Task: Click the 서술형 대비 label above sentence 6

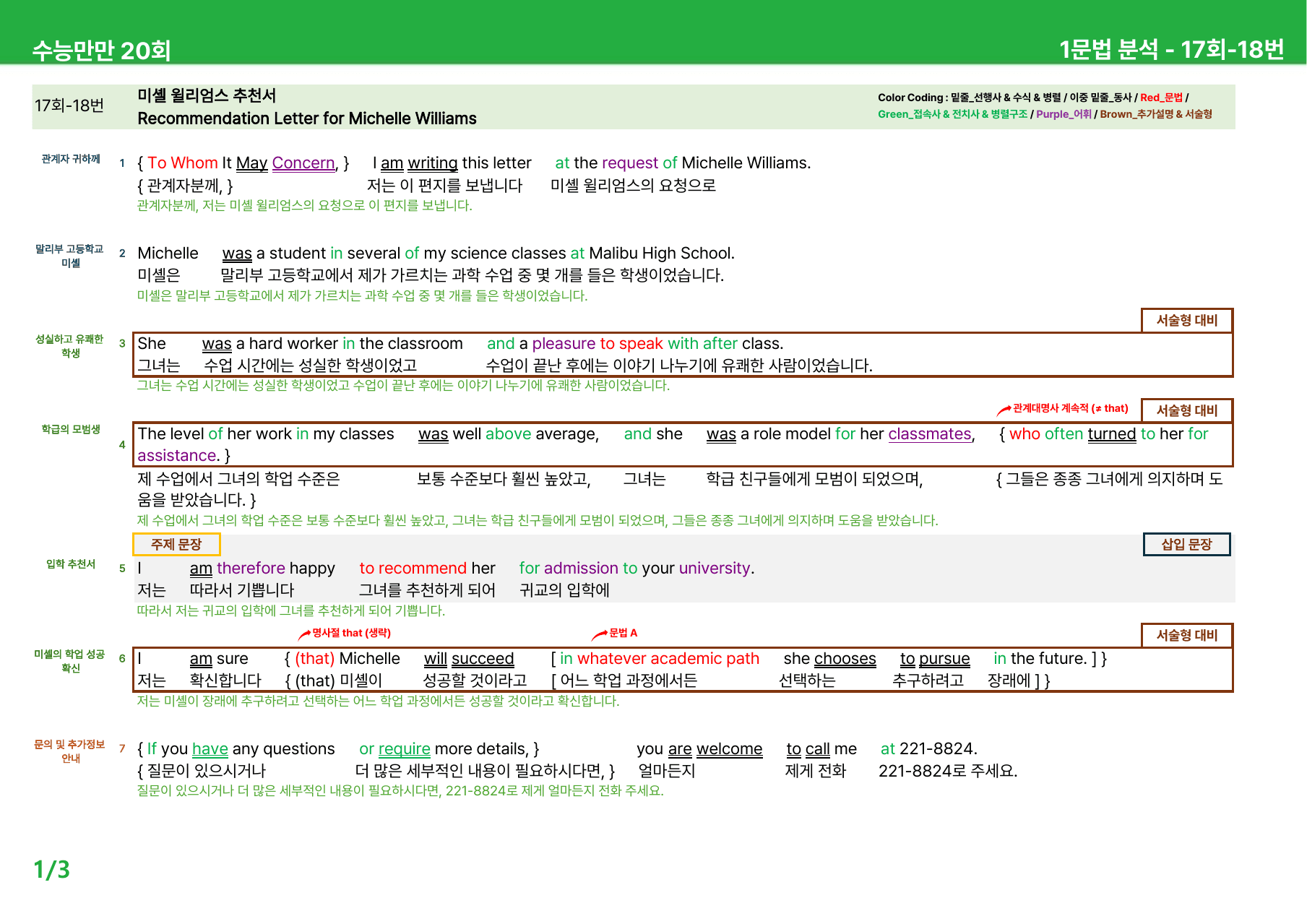Action: tap(1186, 635)
